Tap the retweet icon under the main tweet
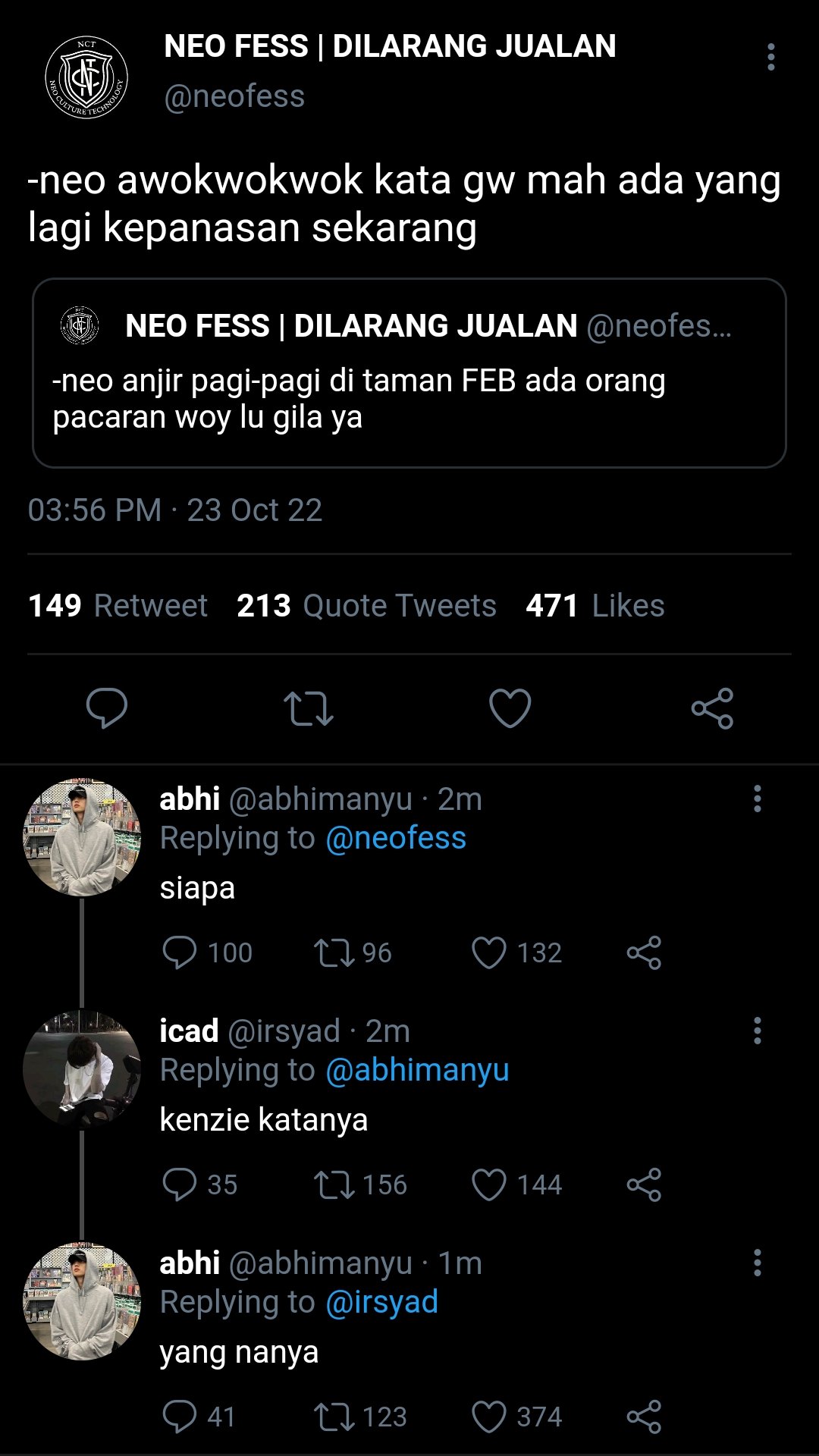This screenshot has height=1456, width=819. [309, 708]
